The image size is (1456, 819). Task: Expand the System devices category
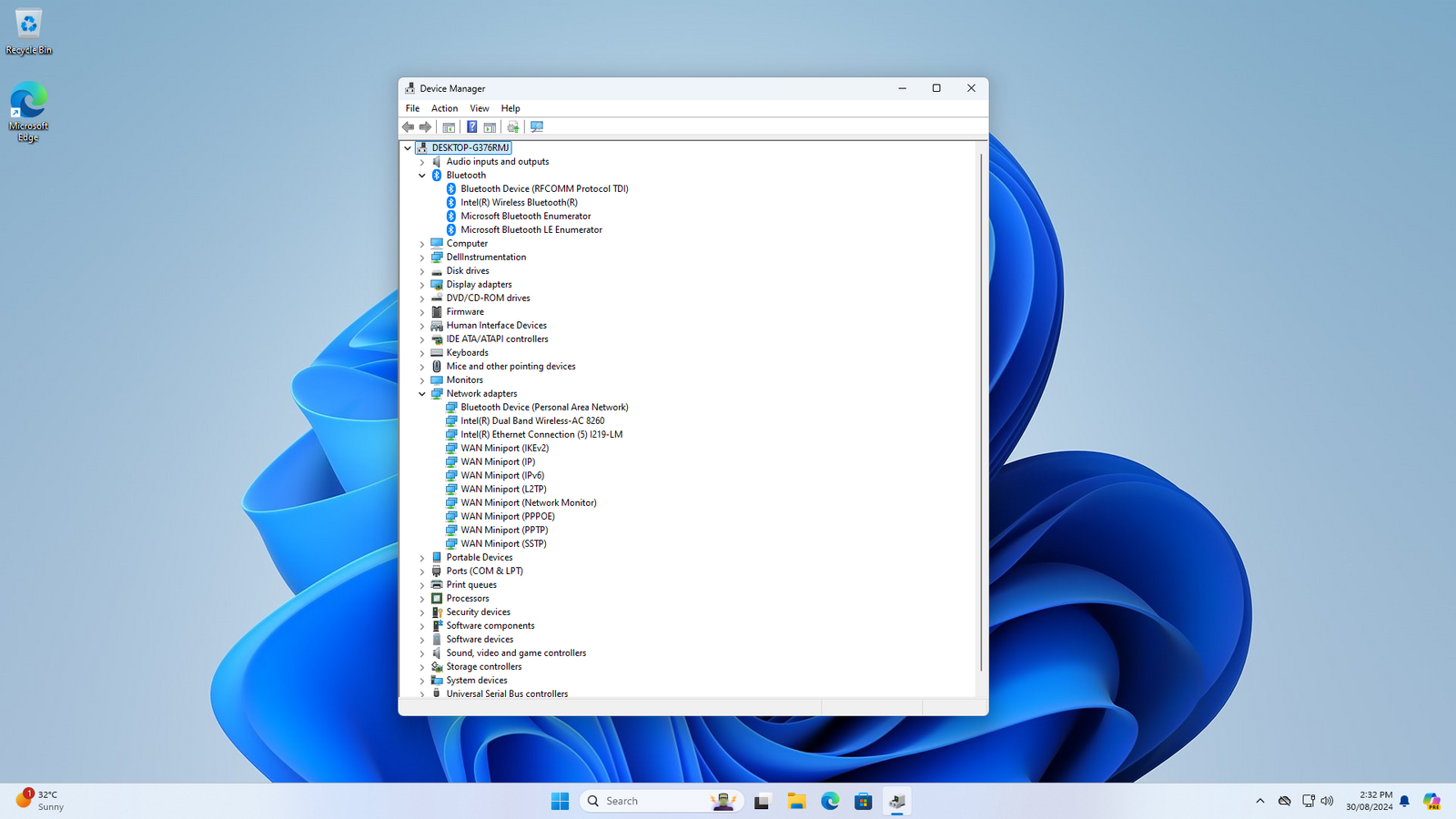(x=422, y=681)
